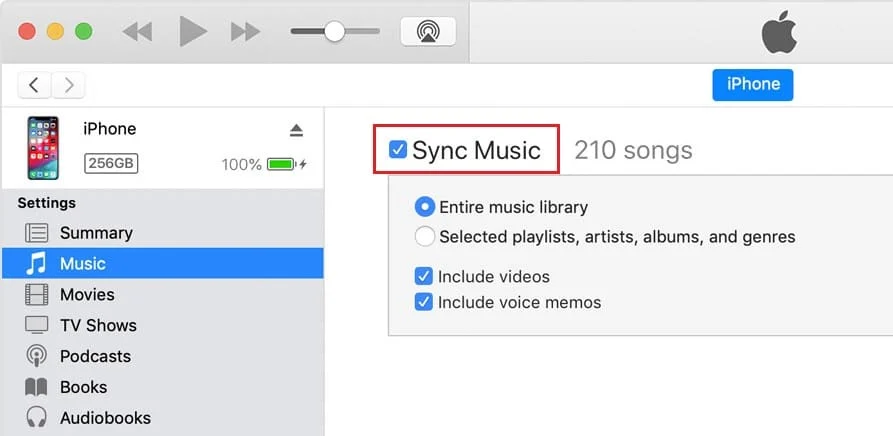Image resolution: width=893 pixels, height=436 pixels.
Task: Open the TV Shows section
Action: [x=97, y=325]
